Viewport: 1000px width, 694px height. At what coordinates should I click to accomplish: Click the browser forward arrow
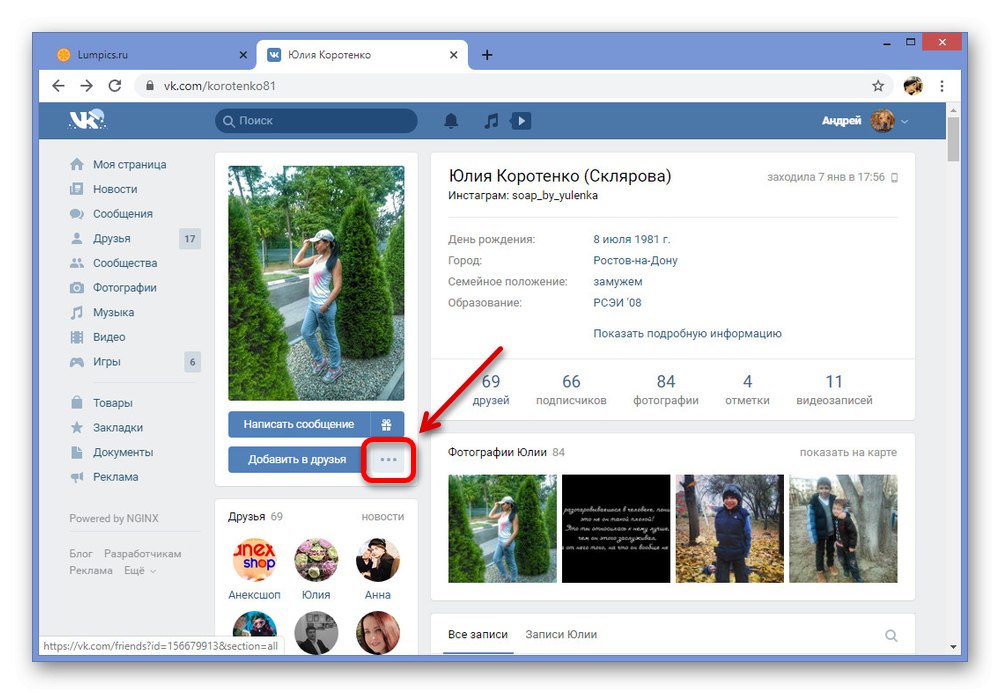point(86,85)
